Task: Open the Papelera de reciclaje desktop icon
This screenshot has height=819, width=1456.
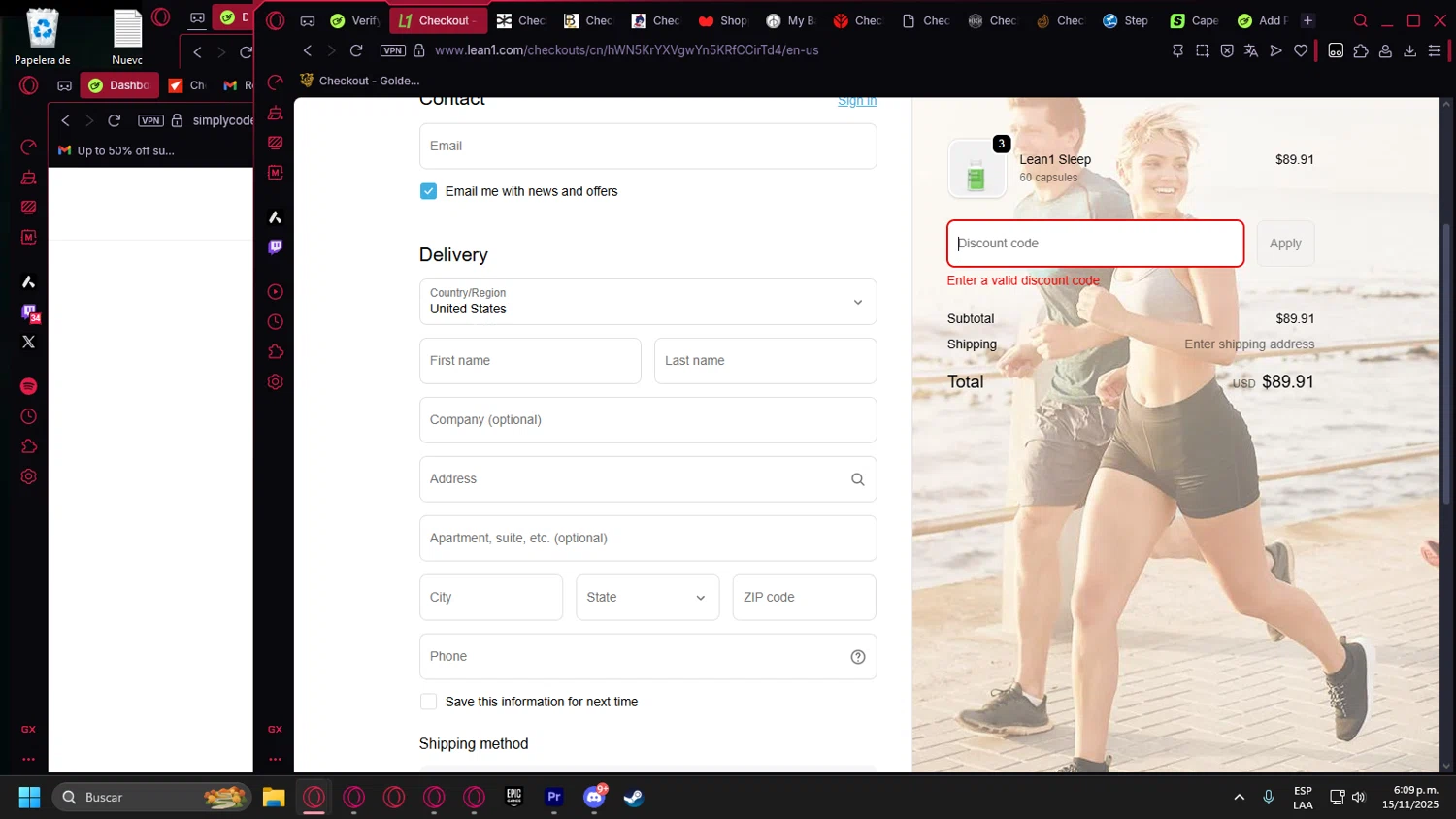Action: (x=43, y=37)
